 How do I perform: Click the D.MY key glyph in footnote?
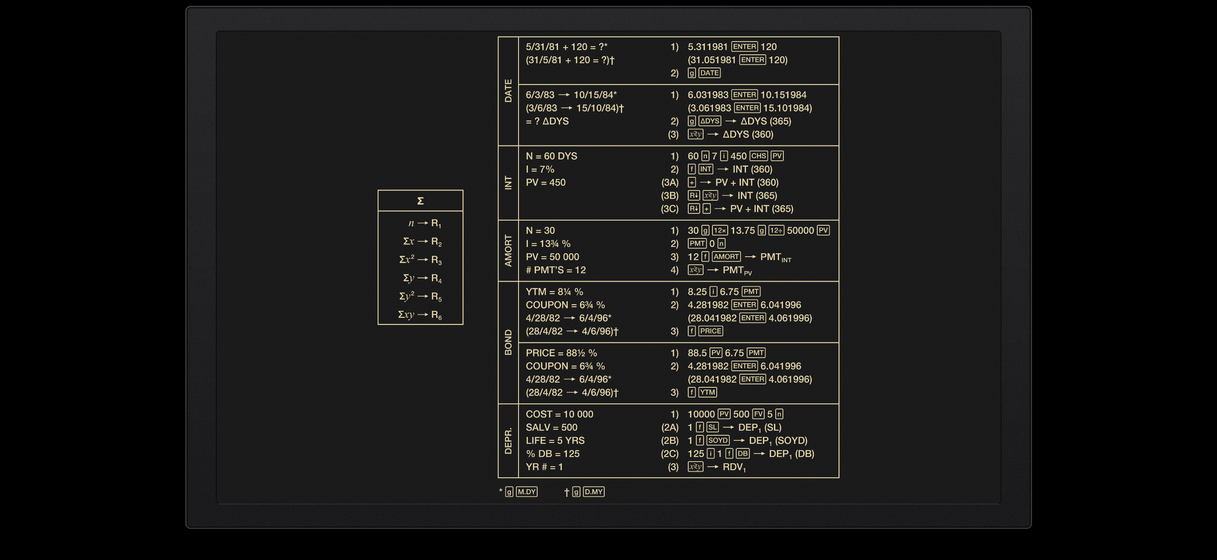pos(594,491)
